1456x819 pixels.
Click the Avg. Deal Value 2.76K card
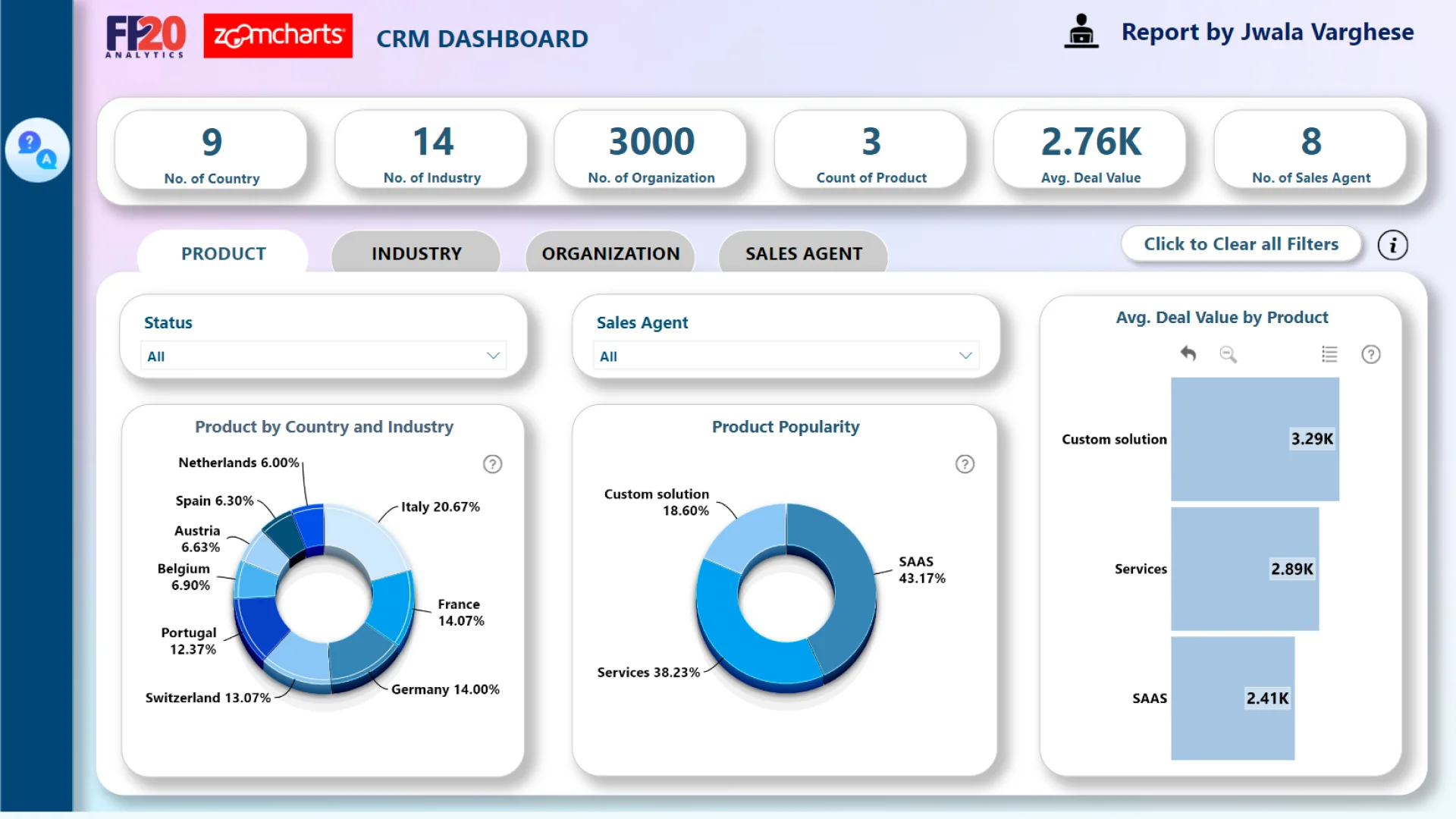(x=1090, y=150)
